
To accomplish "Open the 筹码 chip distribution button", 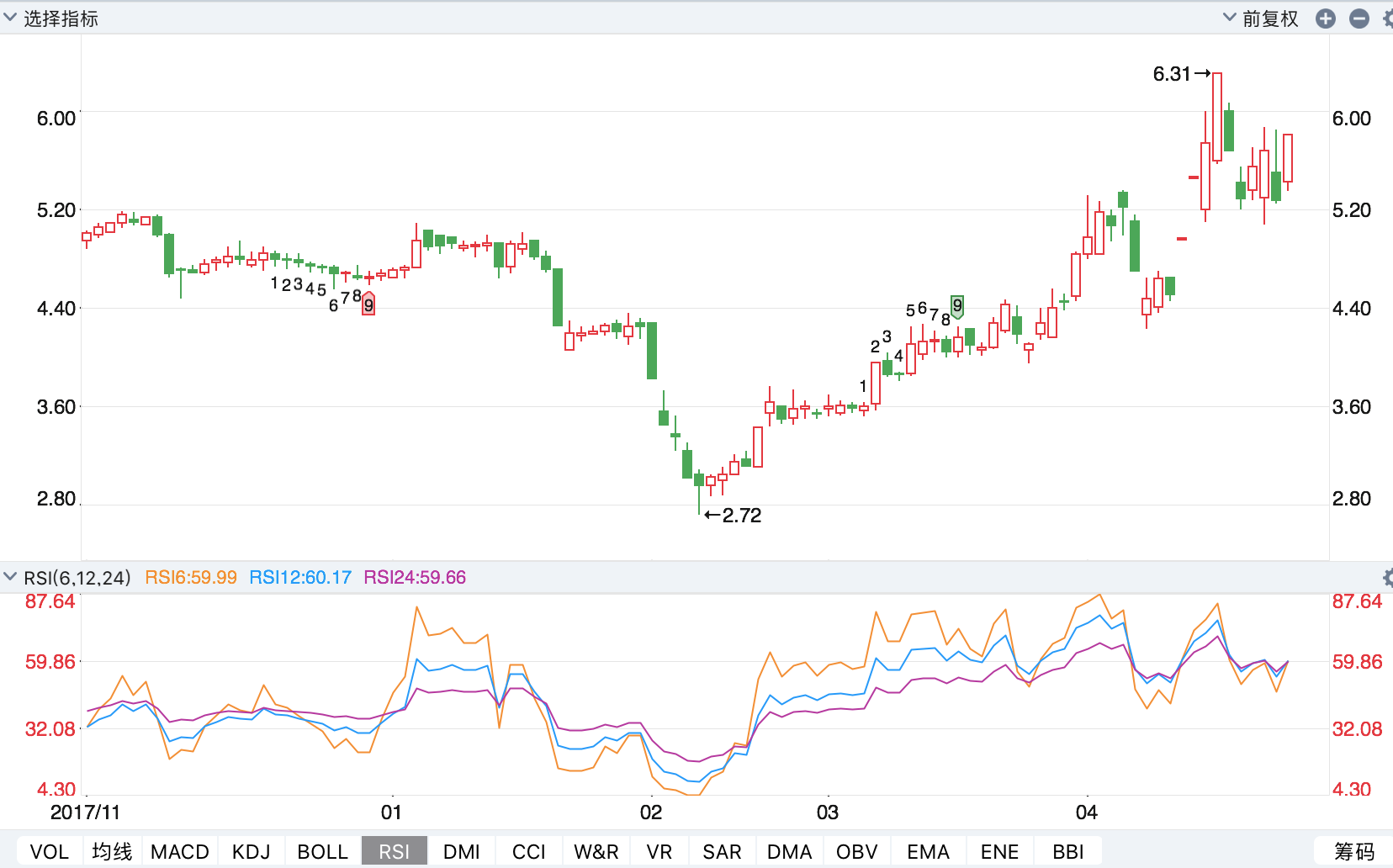I will tap(1353, 851).
